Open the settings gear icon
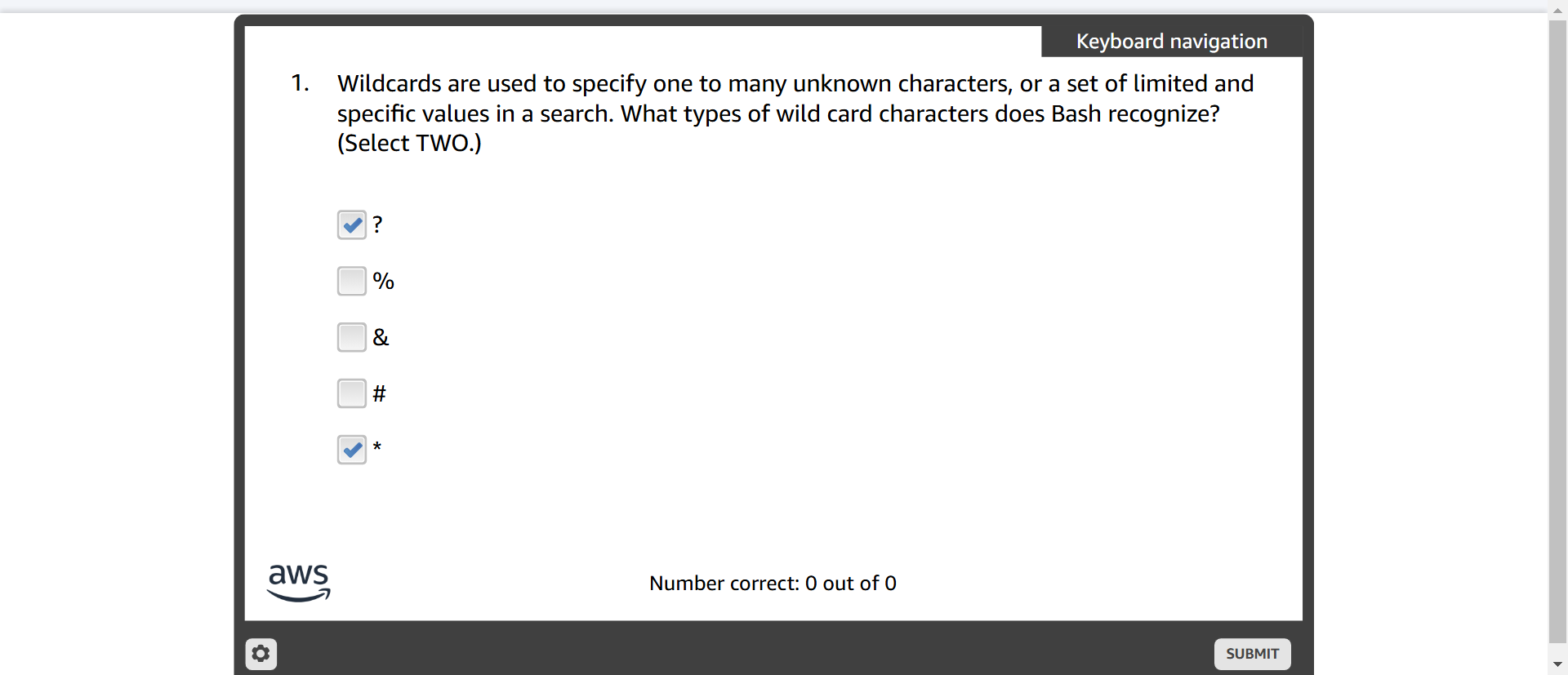The image size is (1568, 675). tap(261, 654)
